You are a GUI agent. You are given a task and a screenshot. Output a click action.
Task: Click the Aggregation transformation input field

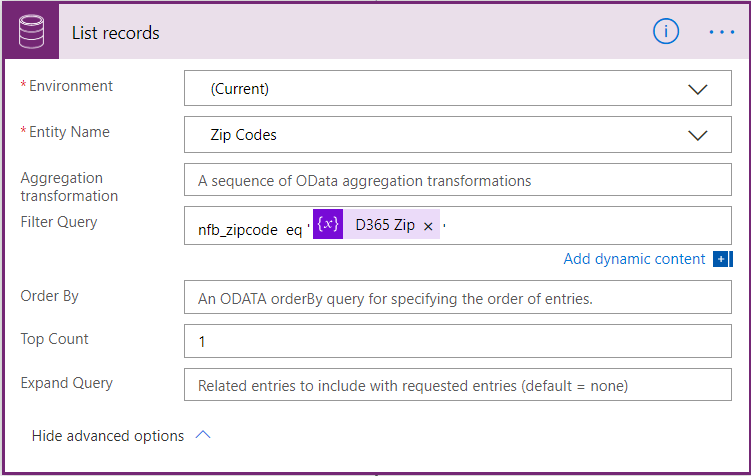coord(457,181)
